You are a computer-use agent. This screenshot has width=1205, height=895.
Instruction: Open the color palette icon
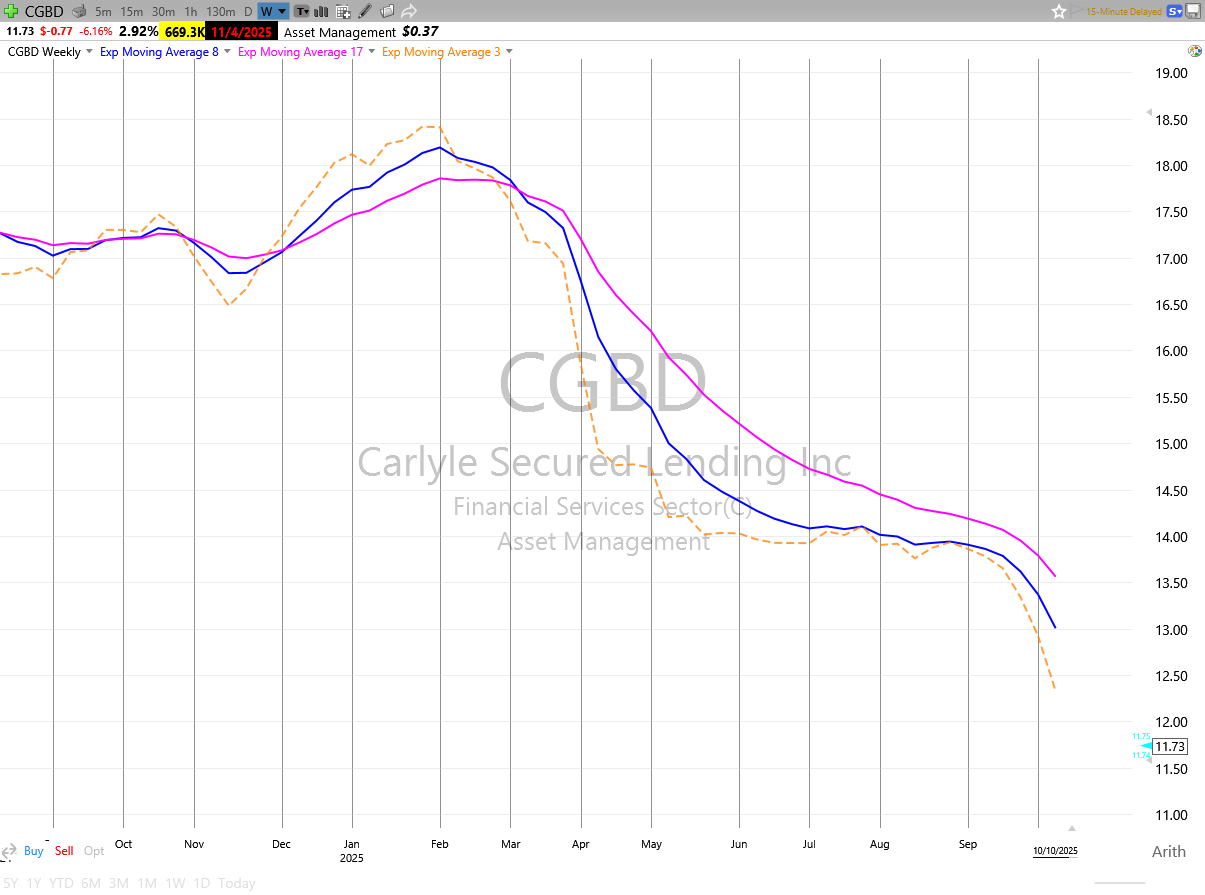(1194, 51)
